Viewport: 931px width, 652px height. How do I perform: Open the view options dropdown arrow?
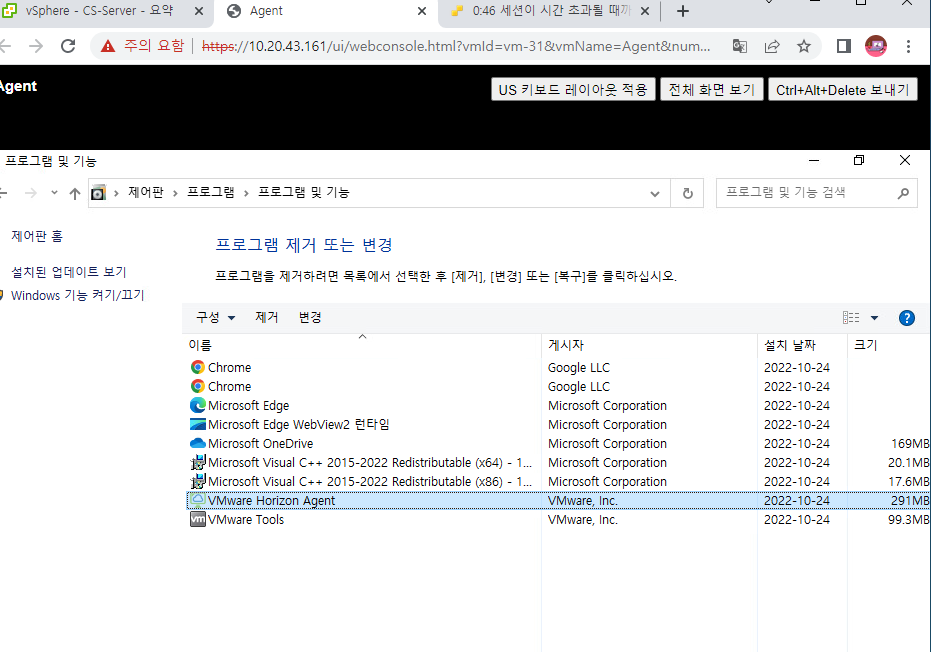[874, 318]
